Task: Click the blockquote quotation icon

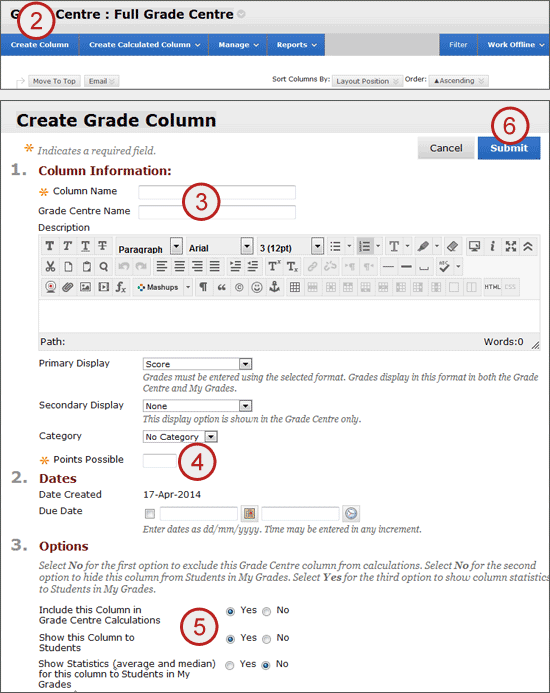Action: pyautogui.click(x=222, y=287)
